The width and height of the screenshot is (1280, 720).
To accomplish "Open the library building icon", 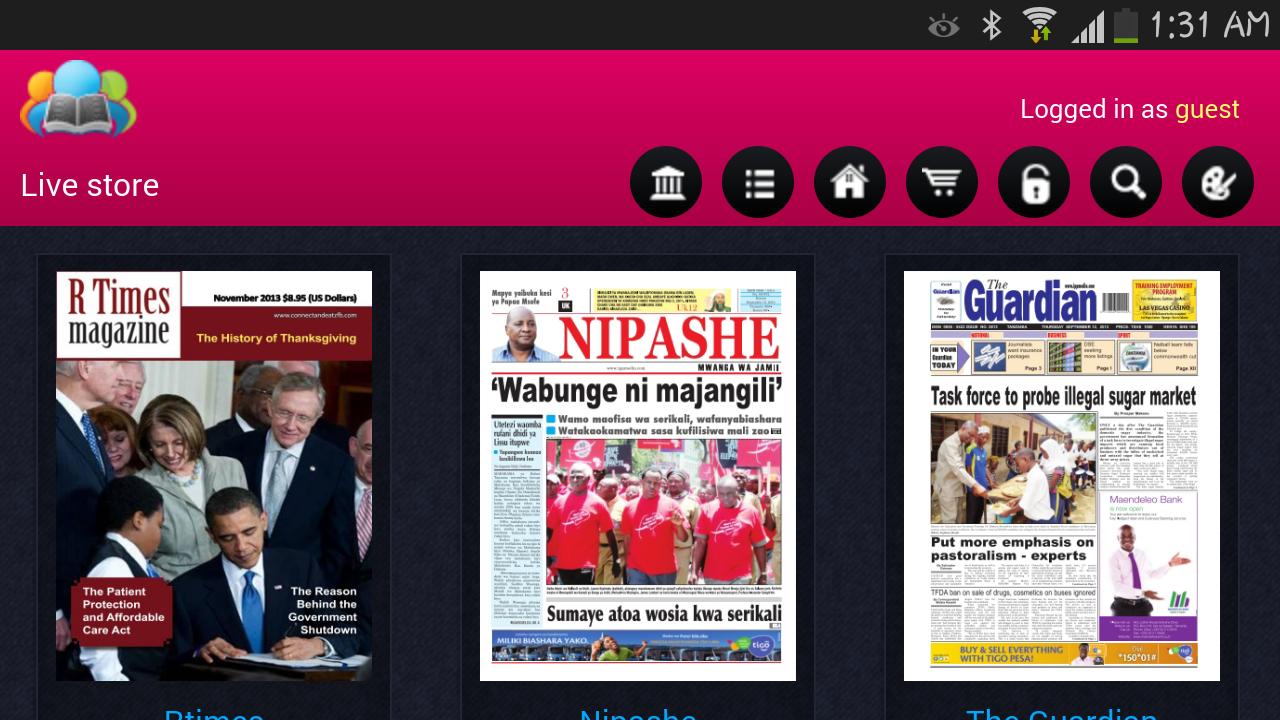I will pos(666,182).
